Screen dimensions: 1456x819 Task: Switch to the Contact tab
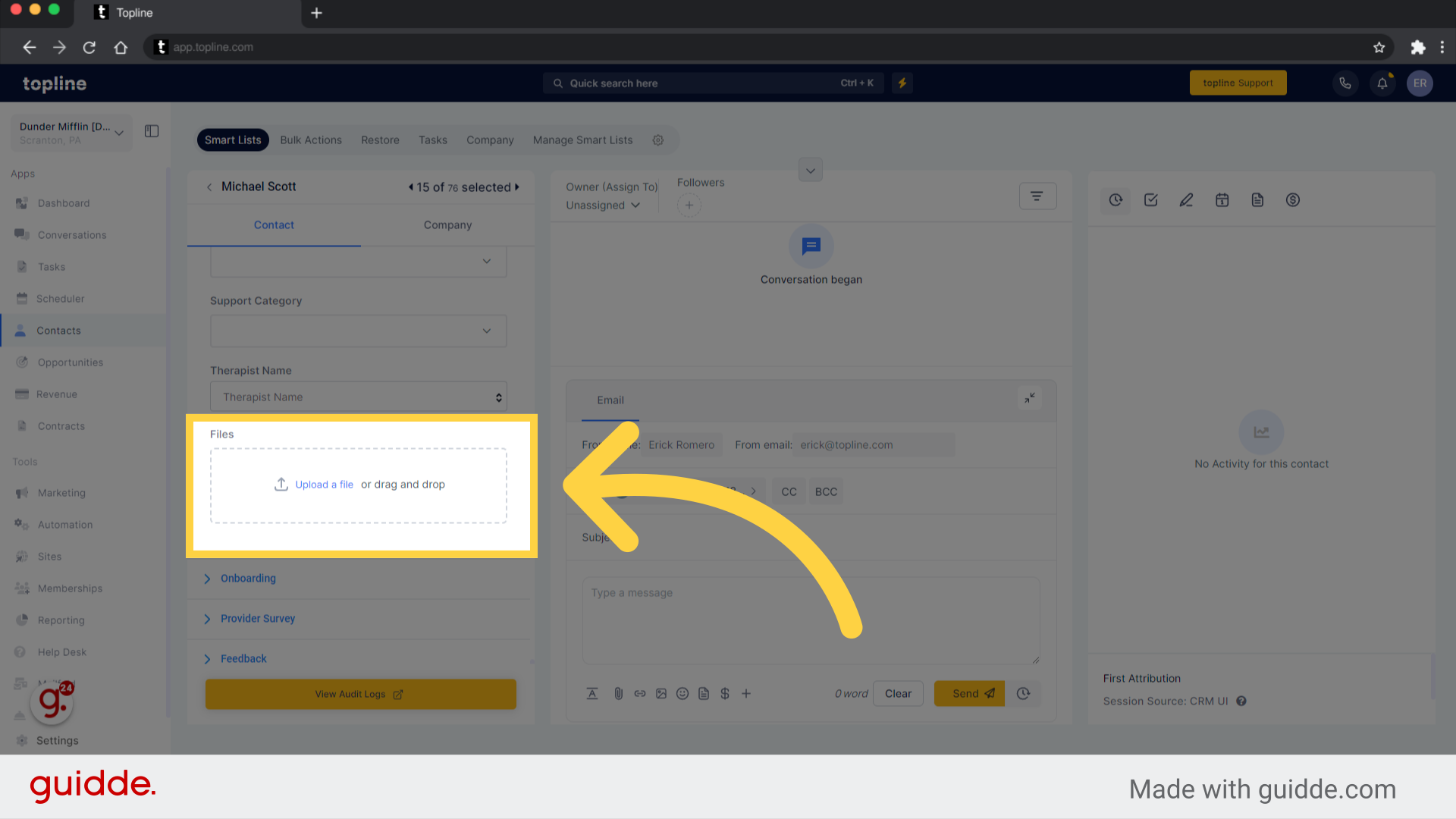pyautogui.click(x=273, y=225)
